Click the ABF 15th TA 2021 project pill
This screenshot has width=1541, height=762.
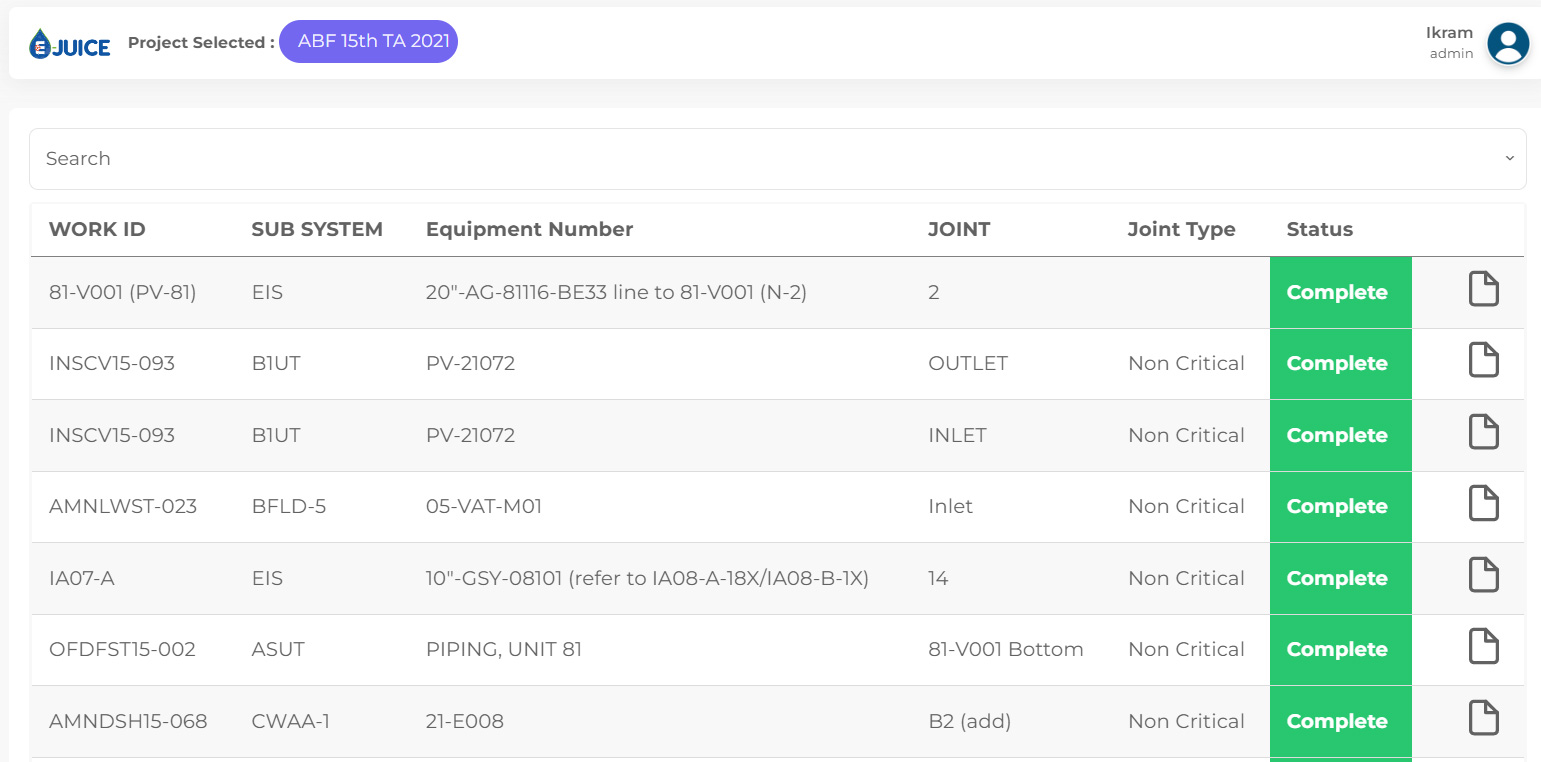click(x=368, y=42)
